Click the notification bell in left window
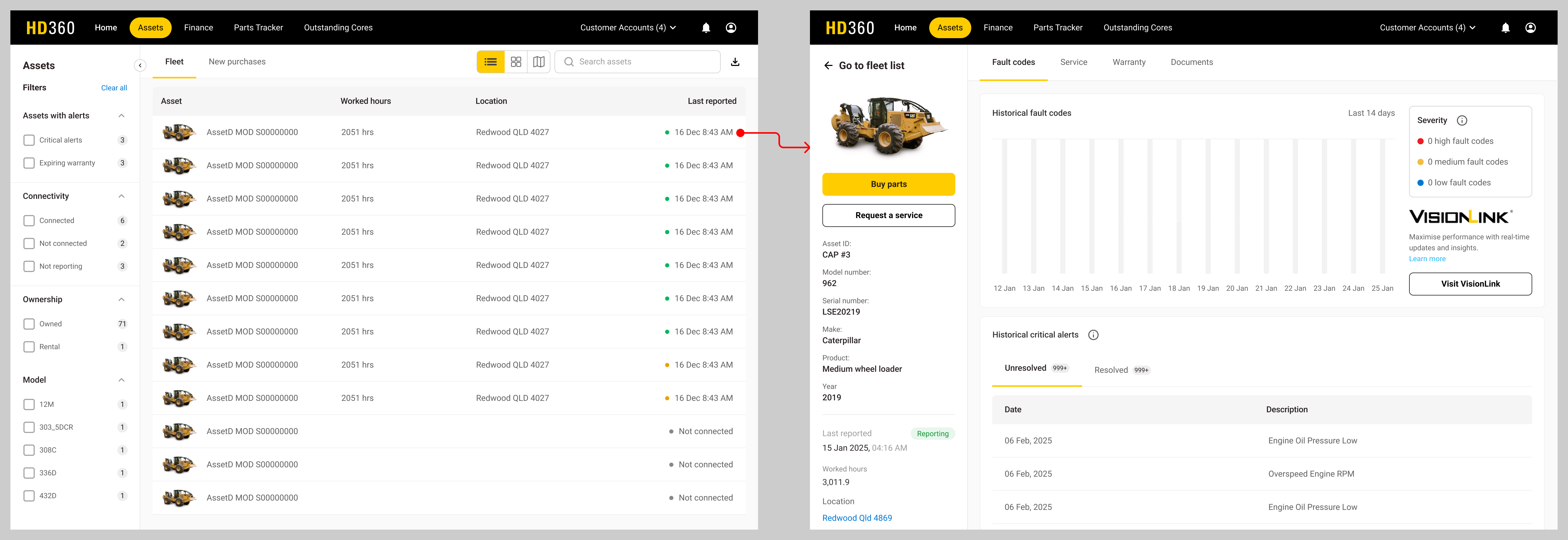1568x540 pixels. [x=706, y=28]
